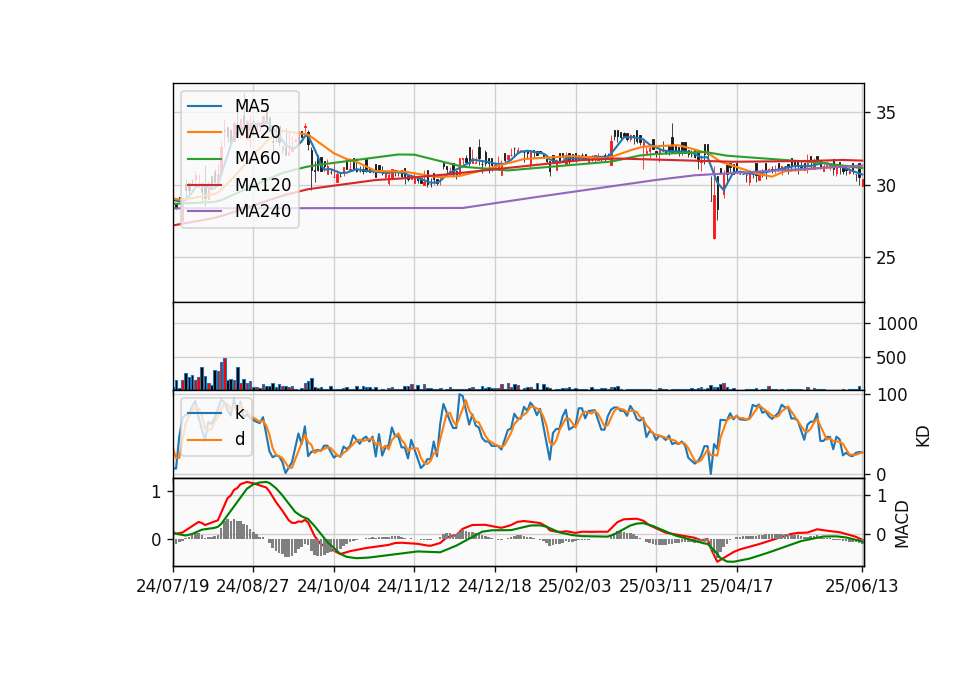Click the 24/11/12 date label

pyautogui.click(x=414, y=586)
